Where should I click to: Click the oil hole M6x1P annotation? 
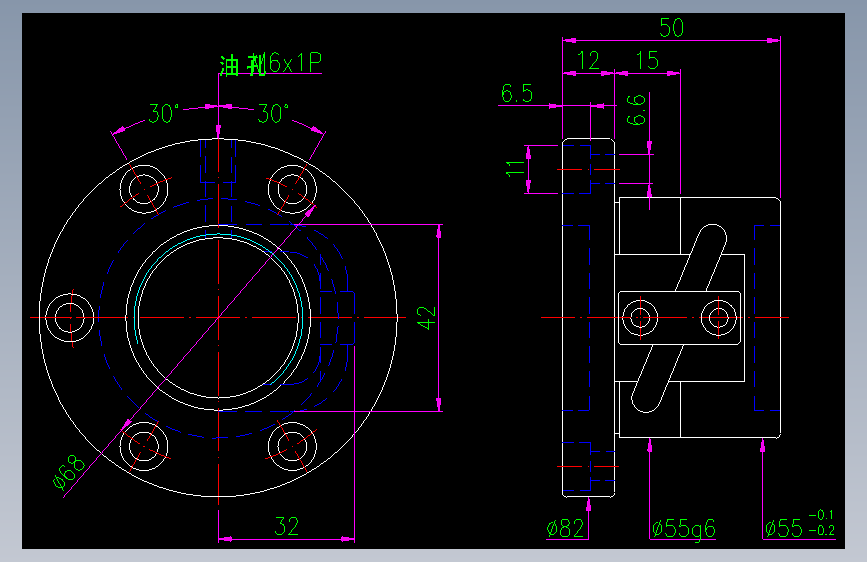point(270,64)
